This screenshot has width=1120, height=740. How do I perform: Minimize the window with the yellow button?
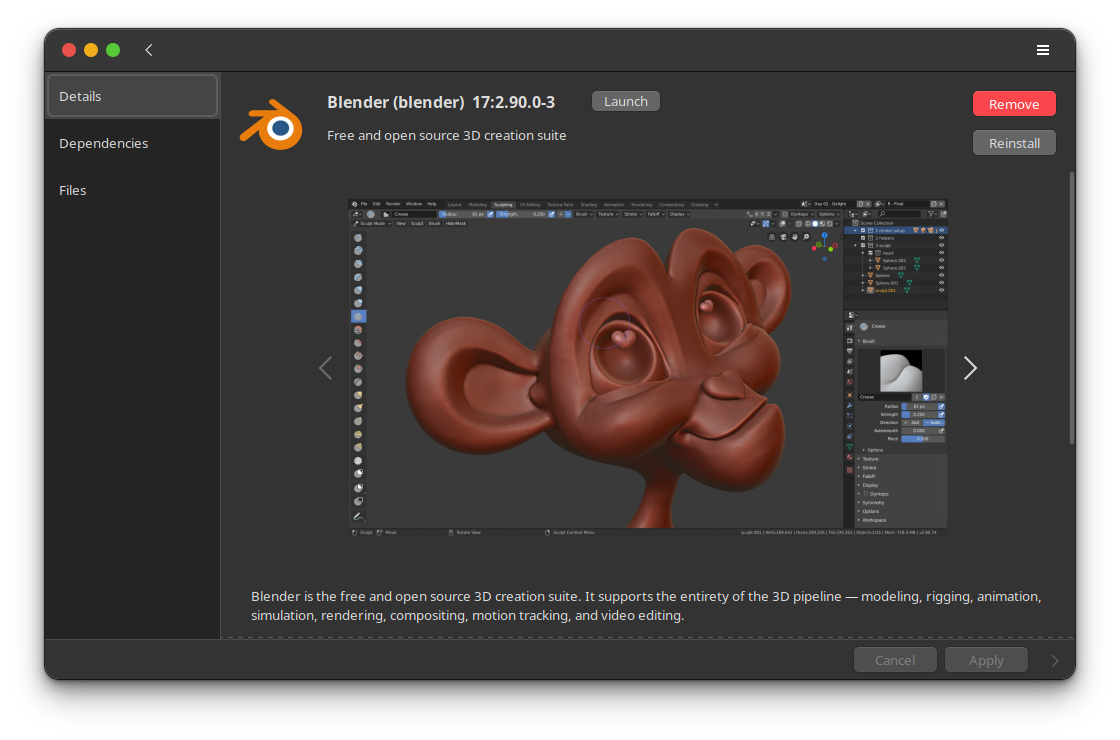[x=91, y=50]
